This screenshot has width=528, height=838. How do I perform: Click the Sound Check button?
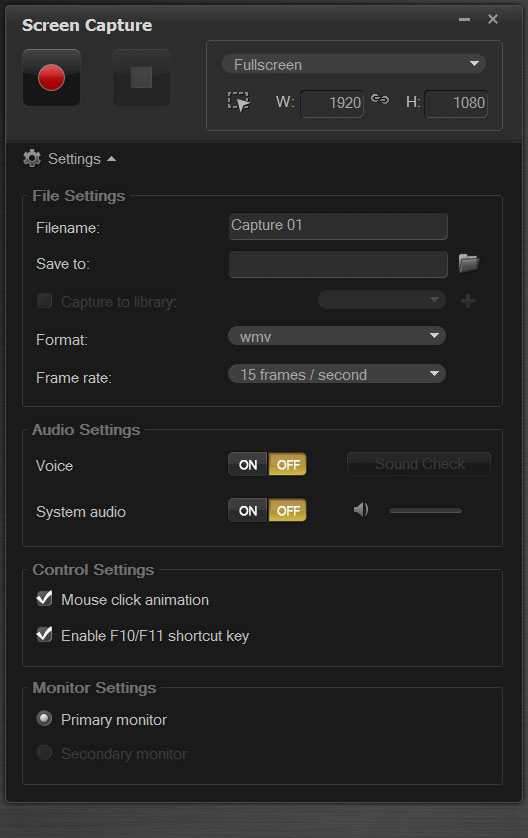tap(419, 464)
